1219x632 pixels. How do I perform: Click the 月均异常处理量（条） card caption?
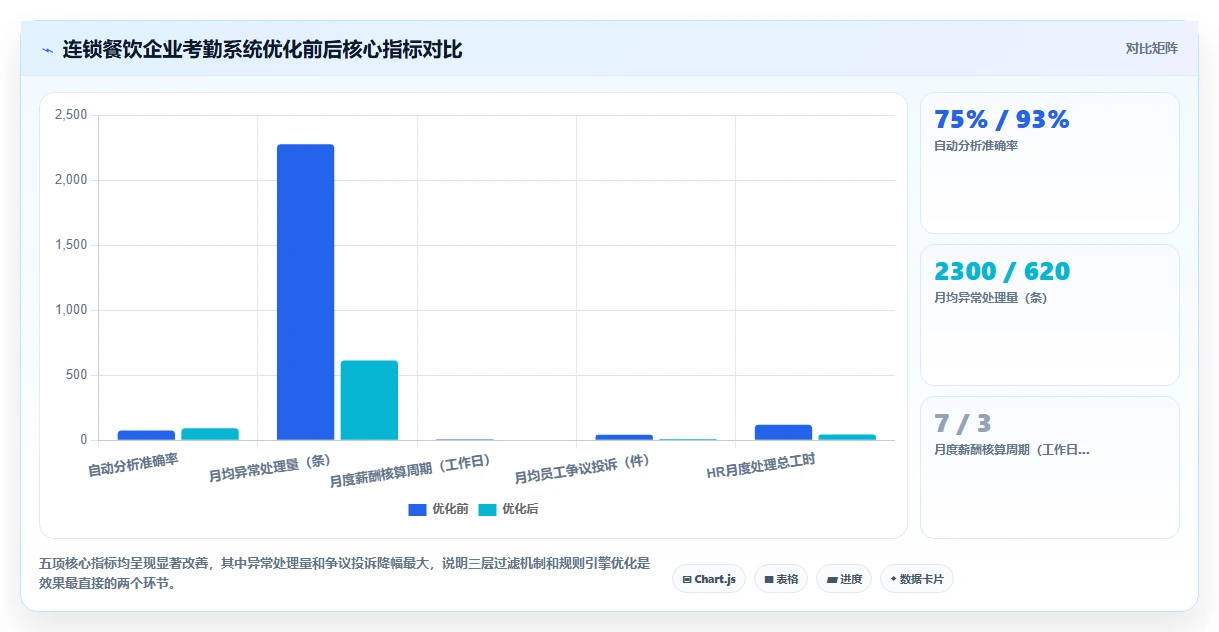coord(990,298)
